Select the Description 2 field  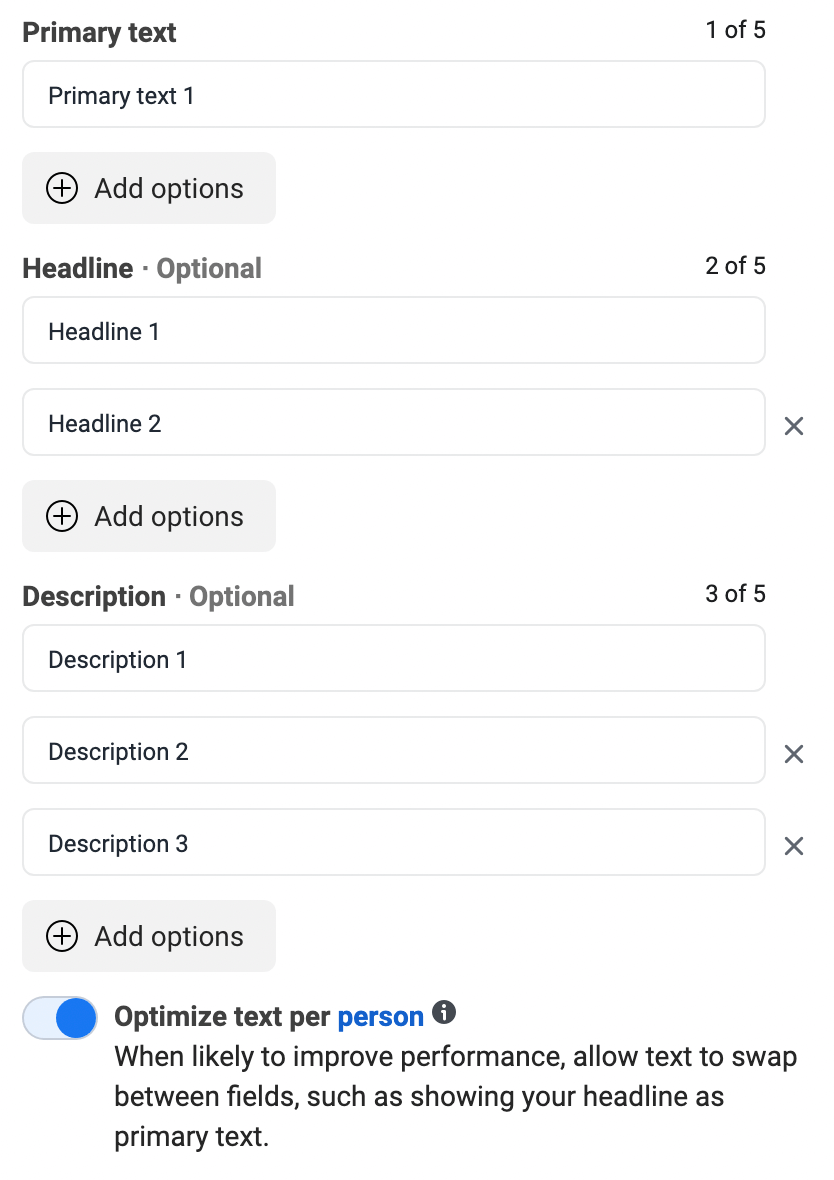point(393,750)
